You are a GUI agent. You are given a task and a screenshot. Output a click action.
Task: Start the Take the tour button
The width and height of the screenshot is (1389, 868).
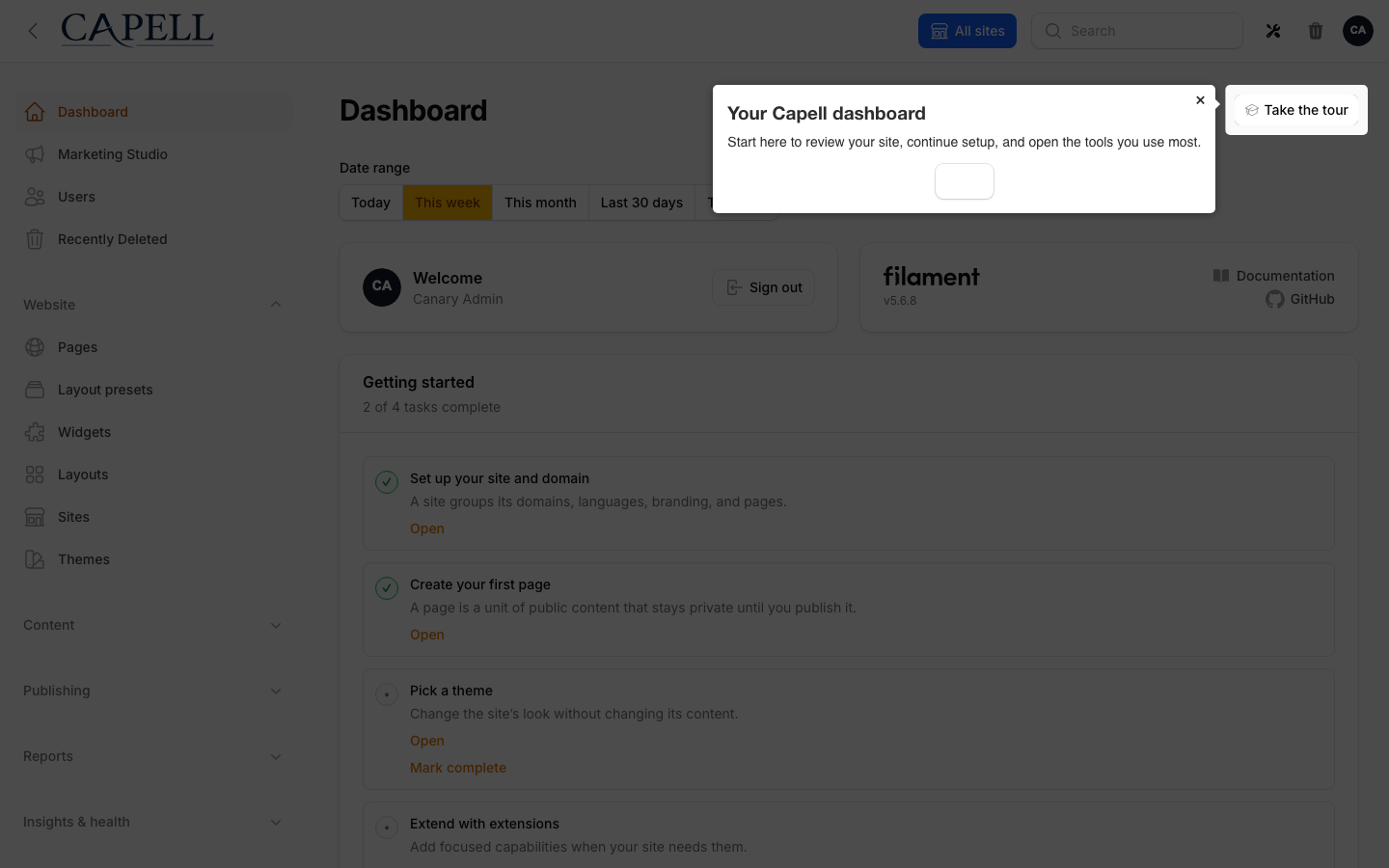tap(1296, 110)
